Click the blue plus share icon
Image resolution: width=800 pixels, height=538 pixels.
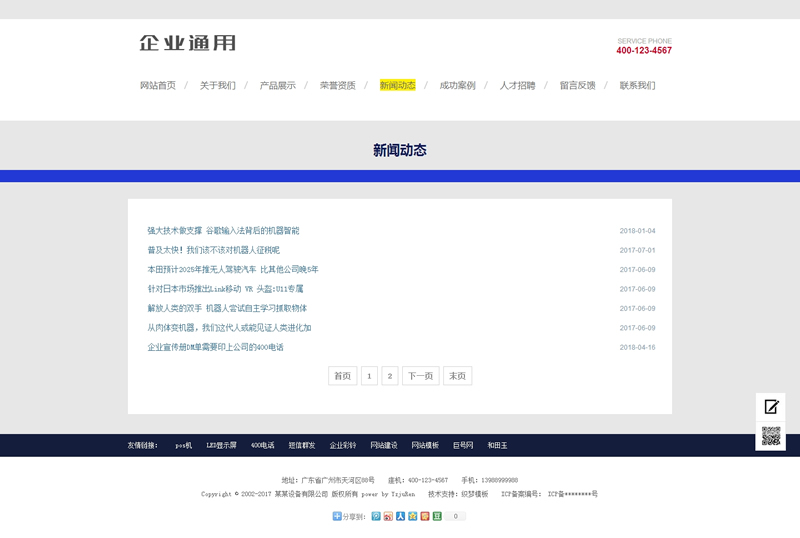tap(337, 516)
